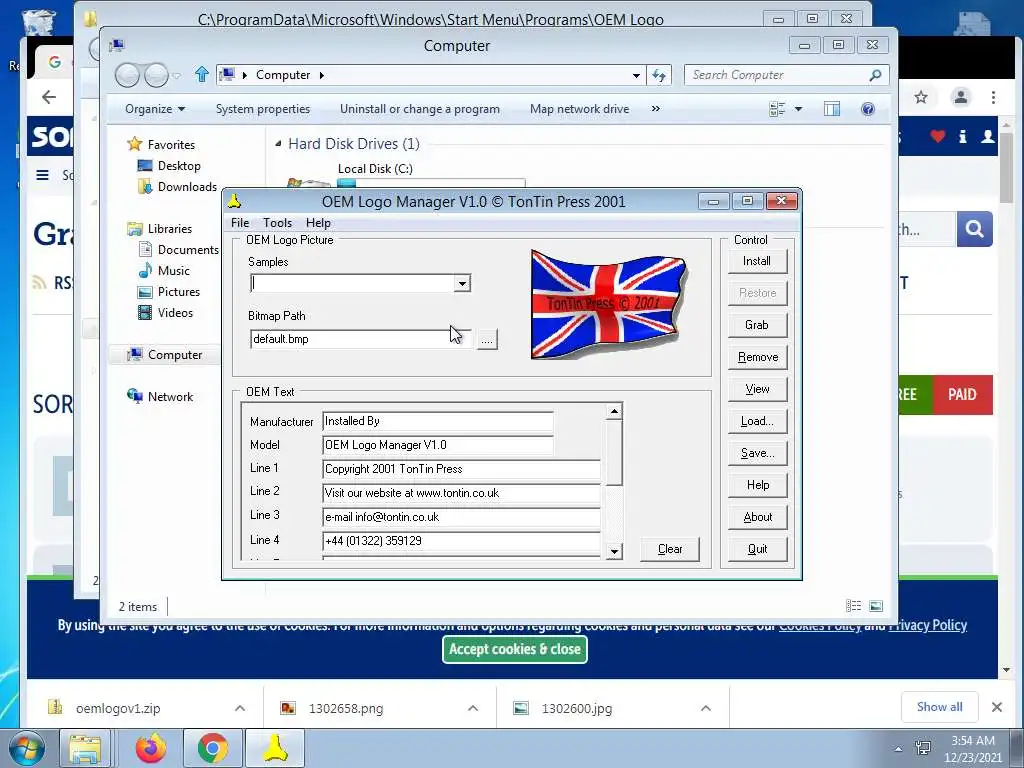The height and width of the screenshot is (768, 1024).
Task: Click the Save... button
Action: pos(757,453)
